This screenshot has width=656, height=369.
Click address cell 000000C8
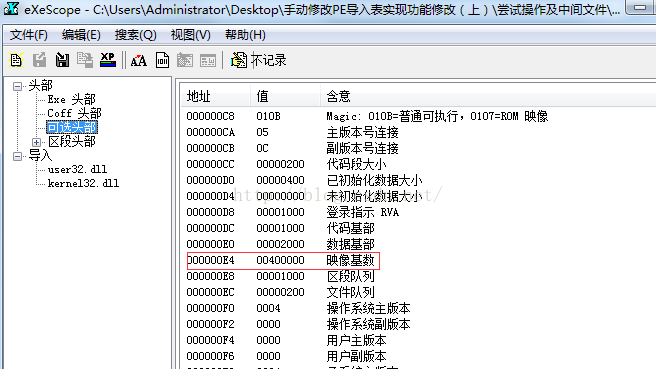tap(210, 116)
